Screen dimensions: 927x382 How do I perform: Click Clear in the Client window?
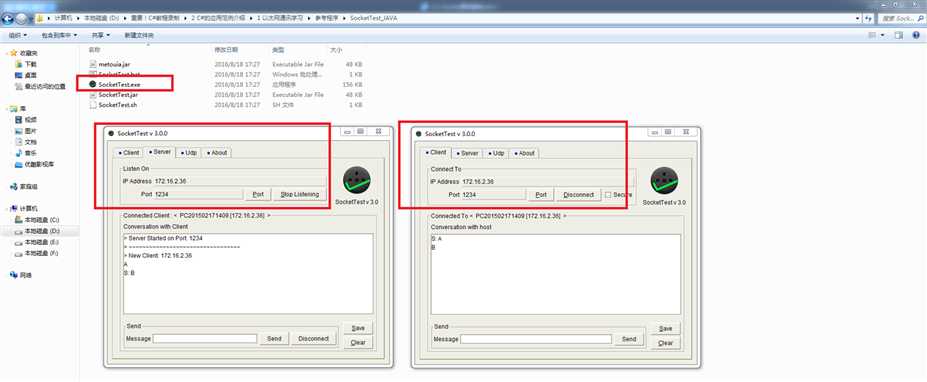tap(666, 343)
